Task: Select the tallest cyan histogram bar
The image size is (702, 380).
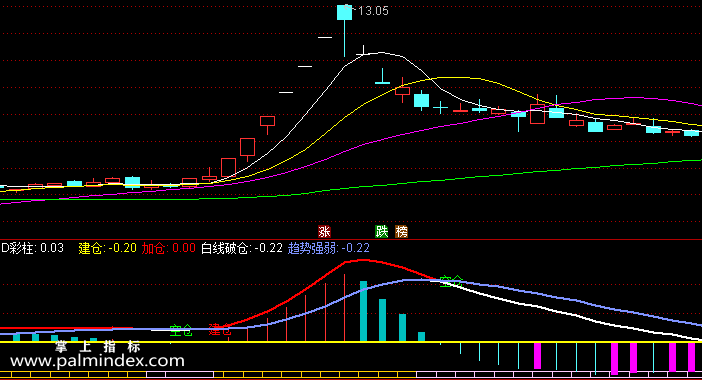Action: coord(364,311)
